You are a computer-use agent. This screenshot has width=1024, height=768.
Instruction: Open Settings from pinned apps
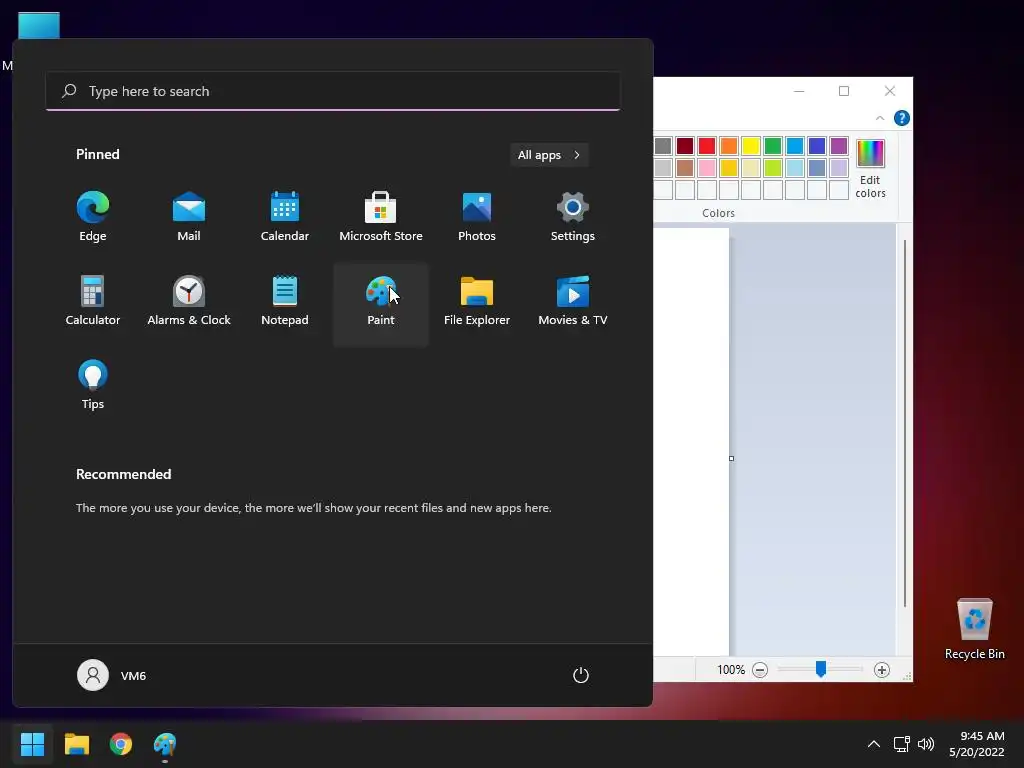coord(573,217)
